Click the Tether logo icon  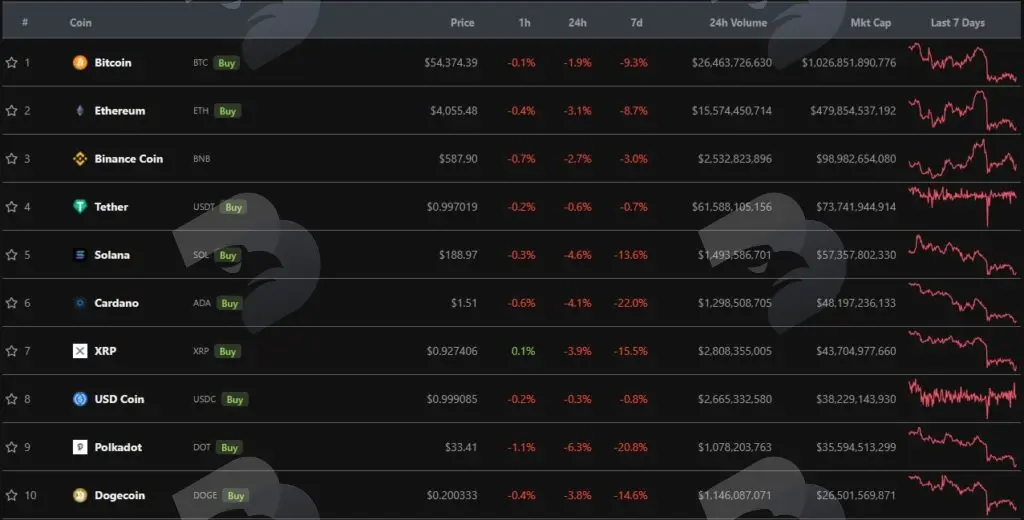(80, 206)
